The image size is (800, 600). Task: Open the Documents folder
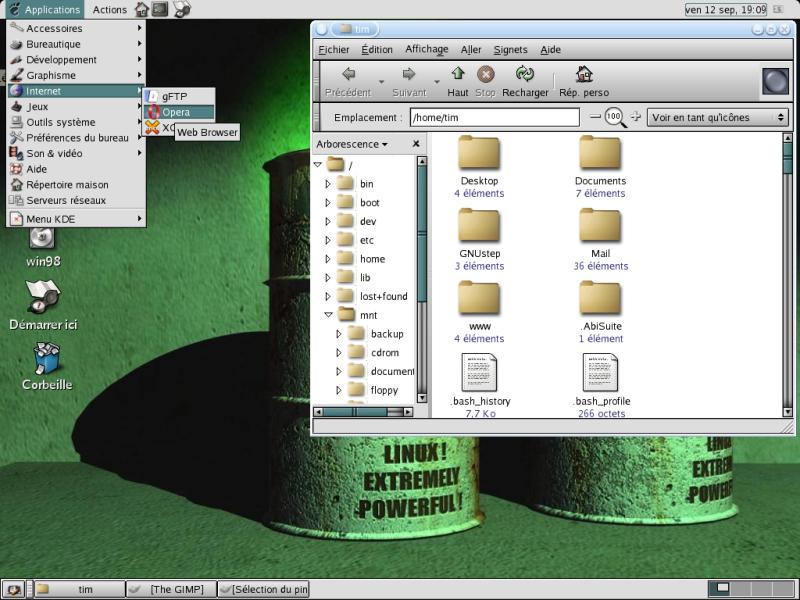(600, 155)
